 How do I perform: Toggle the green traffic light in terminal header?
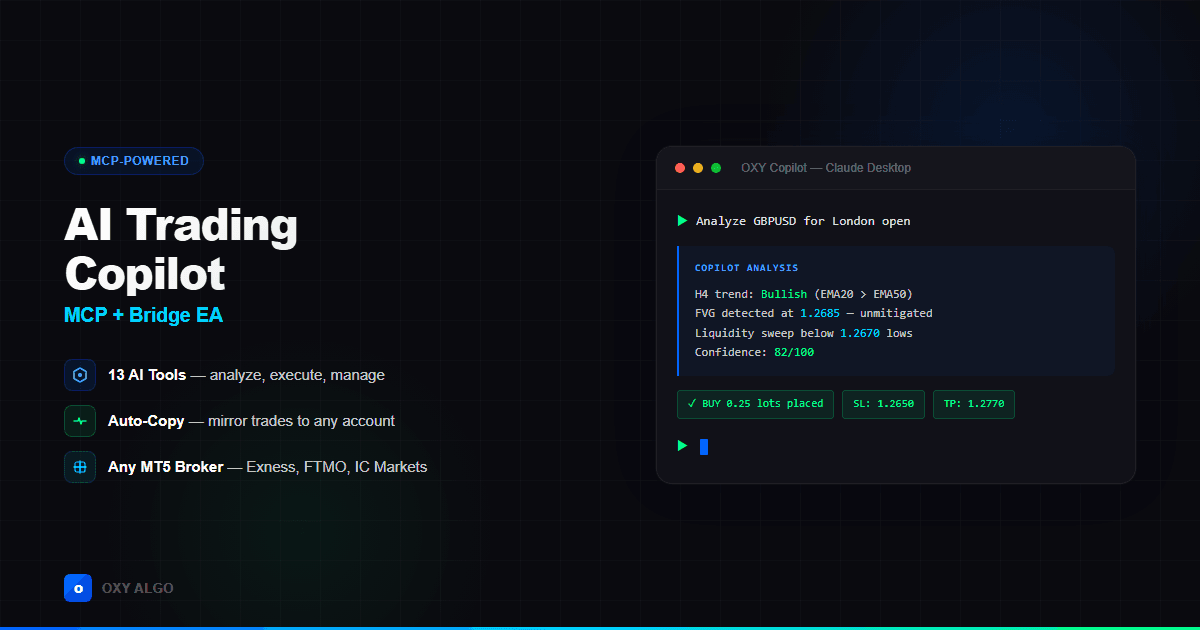pos(715,168)
